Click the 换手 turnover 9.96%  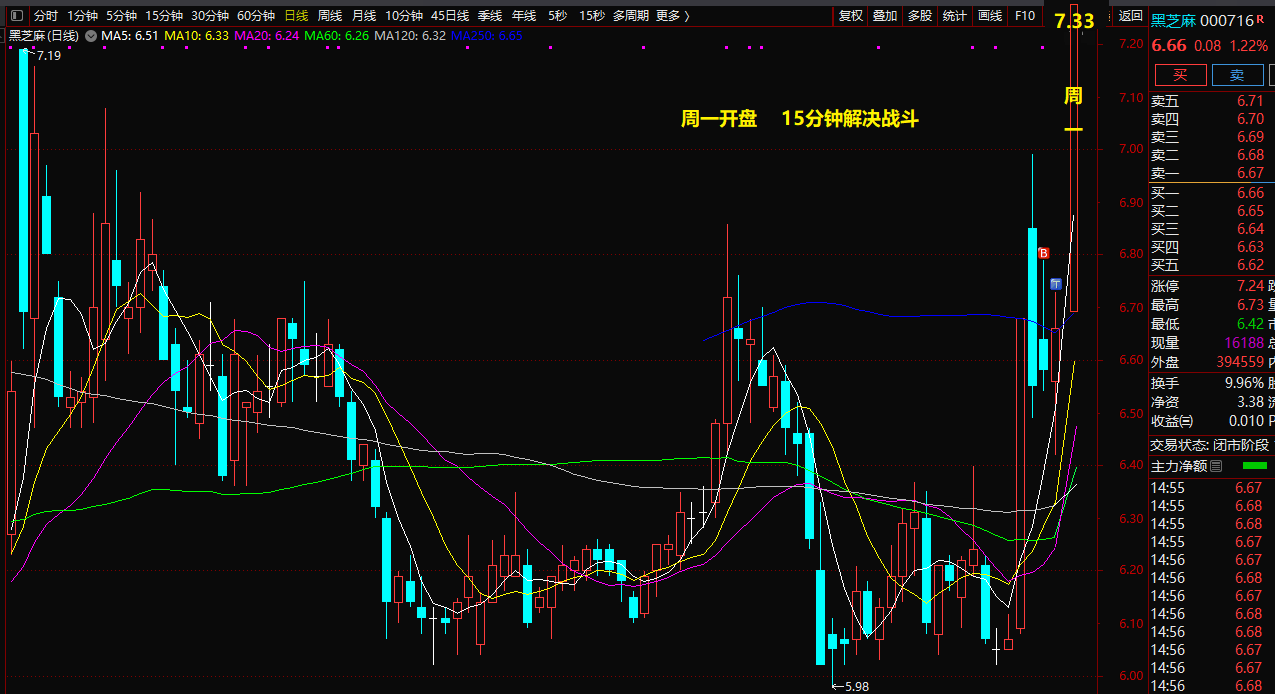coord(1245,383)
